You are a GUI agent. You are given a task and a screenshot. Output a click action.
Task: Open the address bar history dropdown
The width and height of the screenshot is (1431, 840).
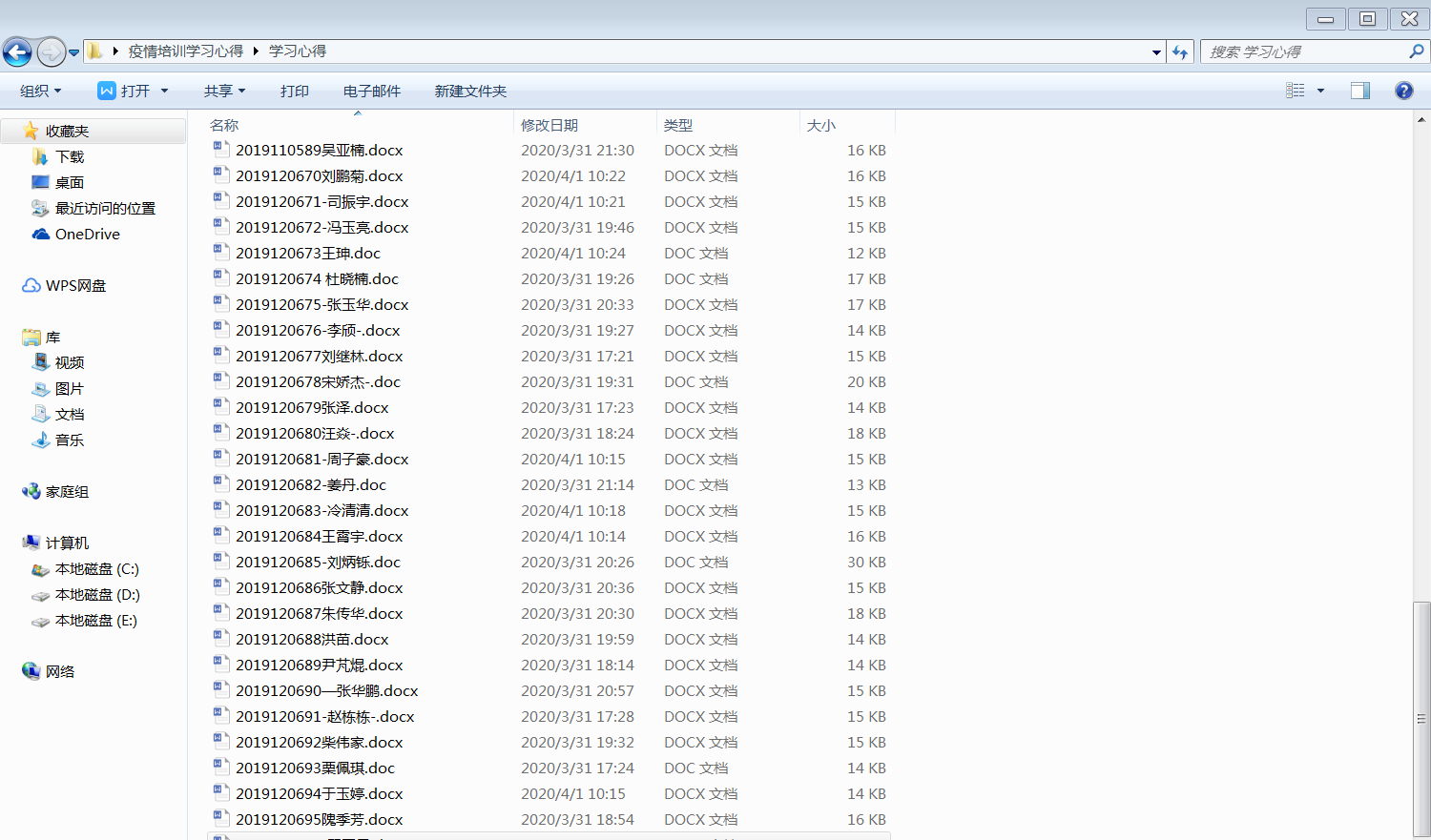click(x=1156, y=52)
